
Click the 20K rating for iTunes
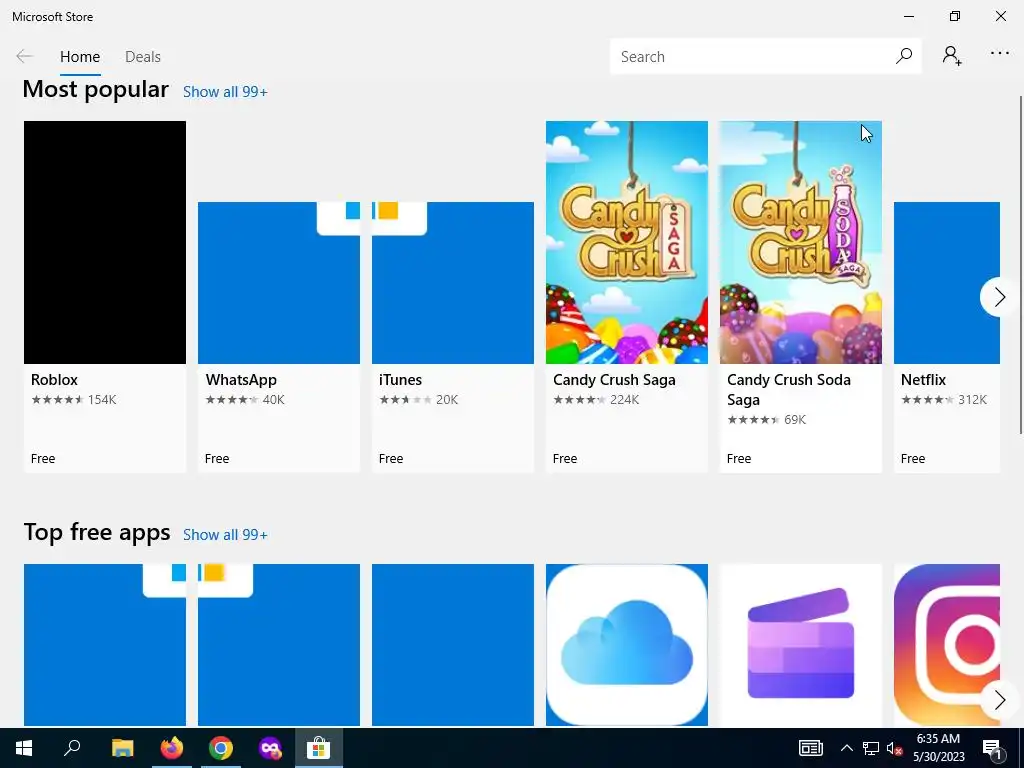447,400
